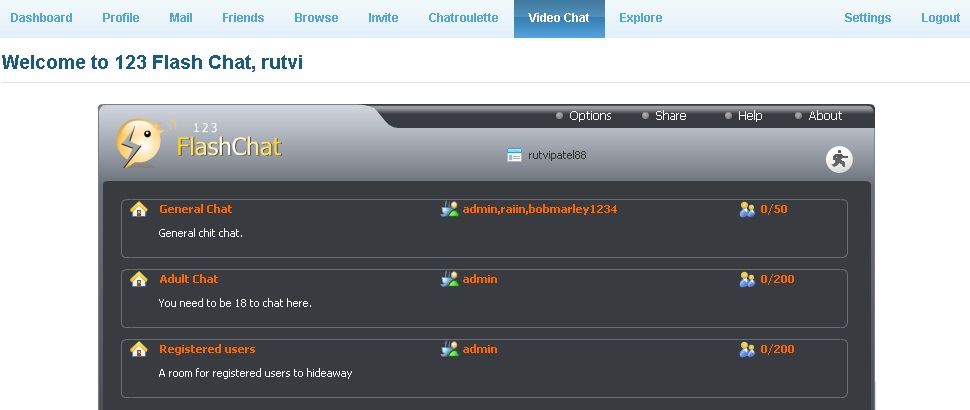Click the admin,raiin,bobmarley1234 moderators text
This screenshot has width=970, height=410.
click(540, 209)
